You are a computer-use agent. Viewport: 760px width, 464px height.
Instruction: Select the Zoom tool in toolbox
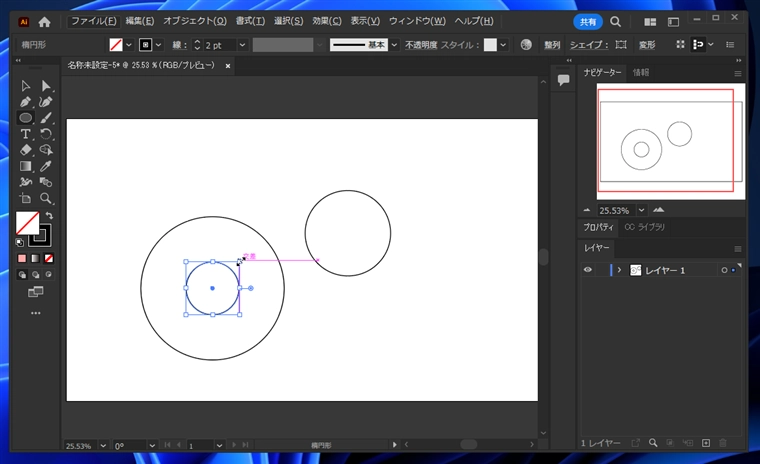[x=46, y=198]
